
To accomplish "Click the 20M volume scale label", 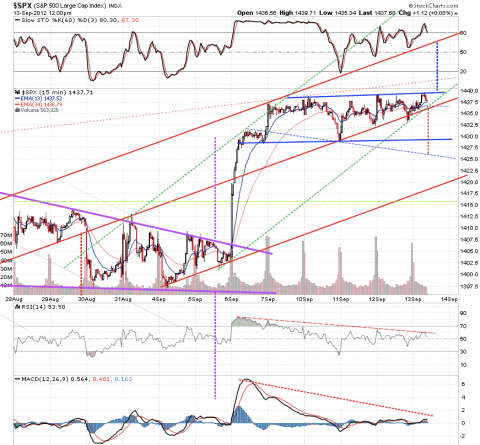I will 6,277.
